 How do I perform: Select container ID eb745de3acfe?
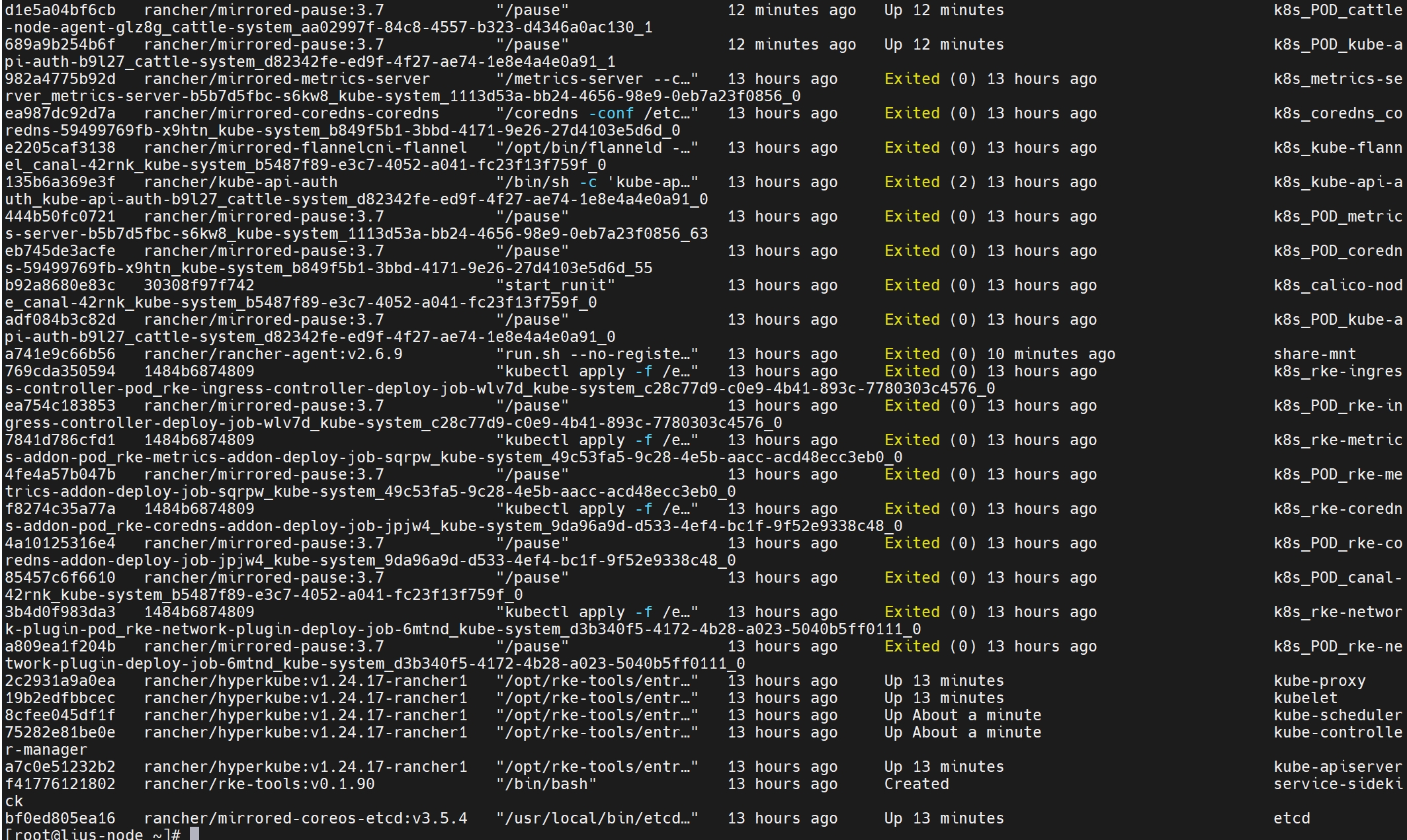[x=60, y=251]
